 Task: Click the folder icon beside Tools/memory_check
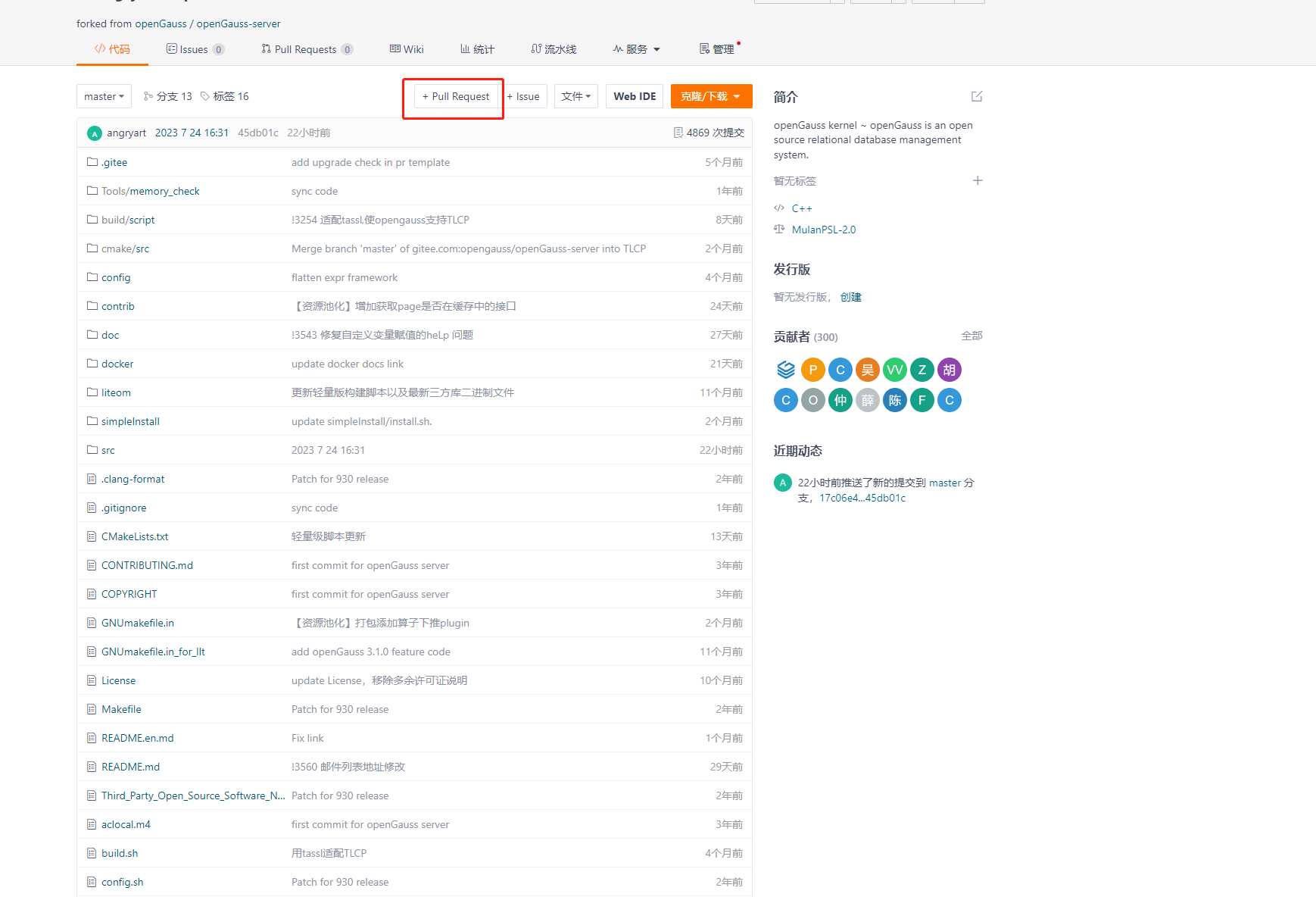click(x=92, y=191)
